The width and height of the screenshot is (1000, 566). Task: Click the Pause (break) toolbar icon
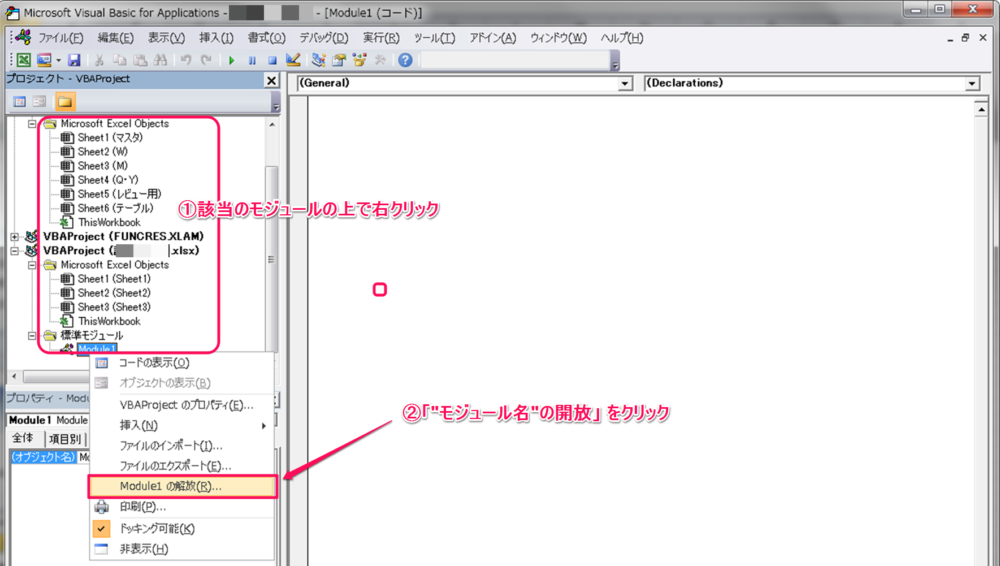coord(252,60)
